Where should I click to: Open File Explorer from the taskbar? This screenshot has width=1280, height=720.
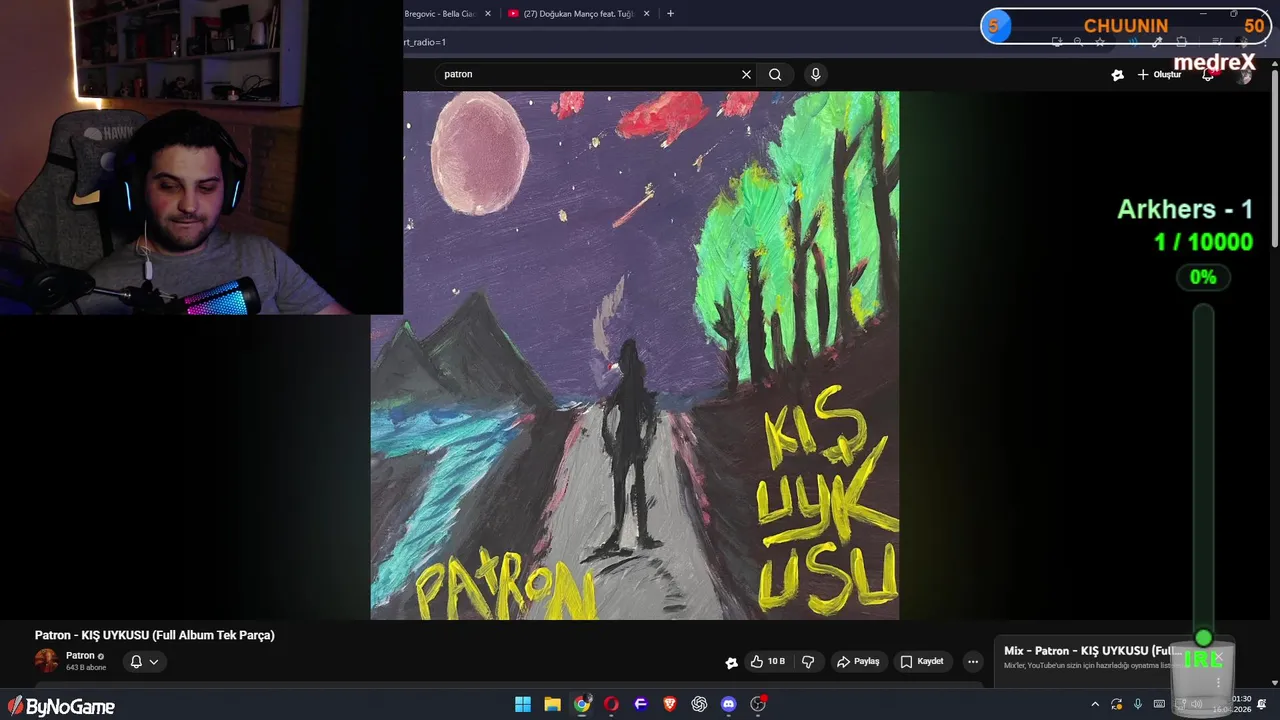tap(552, 704)
